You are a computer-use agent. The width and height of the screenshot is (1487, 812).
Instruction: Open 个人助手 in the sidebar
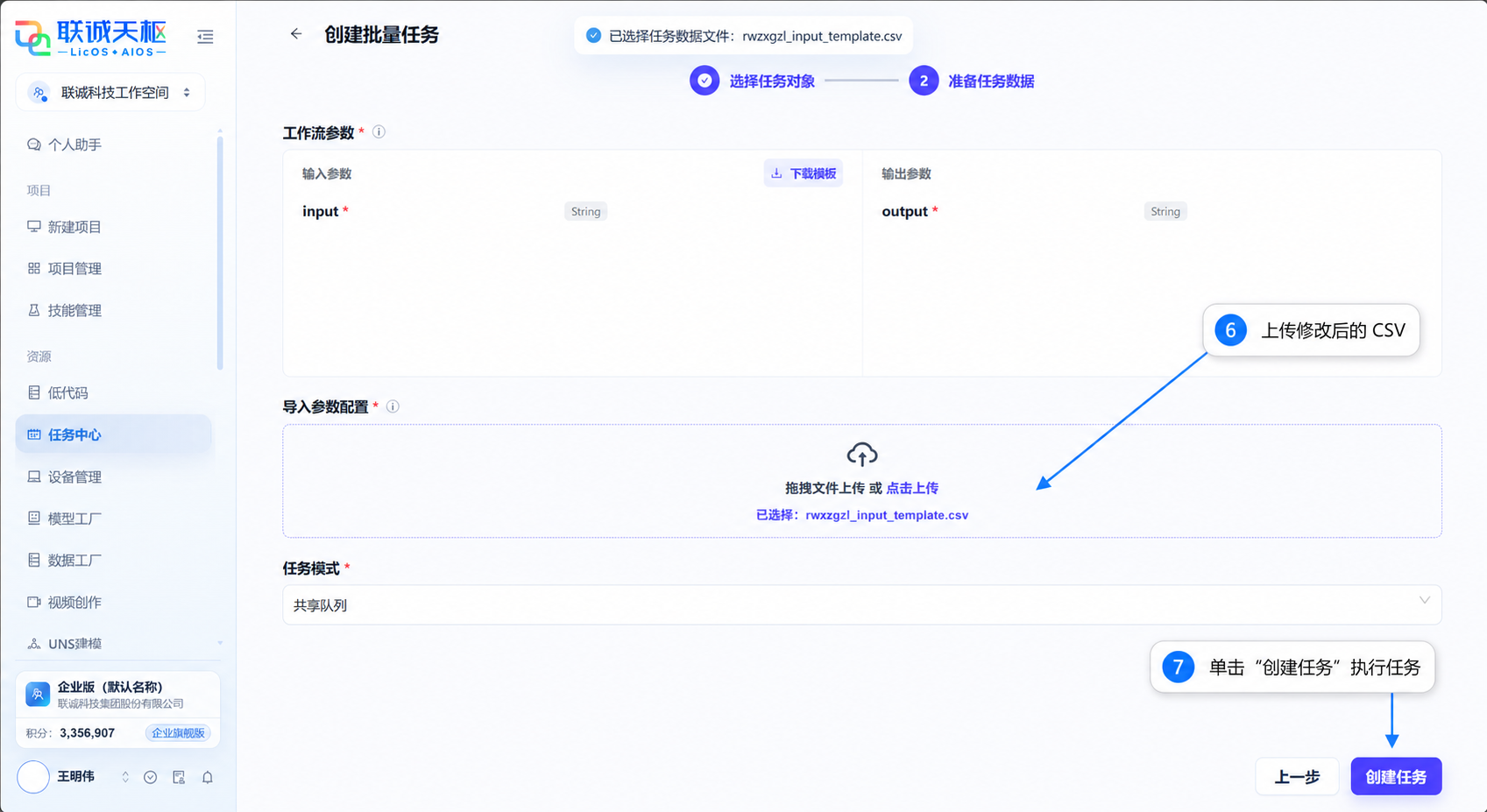tap(114, 145)
